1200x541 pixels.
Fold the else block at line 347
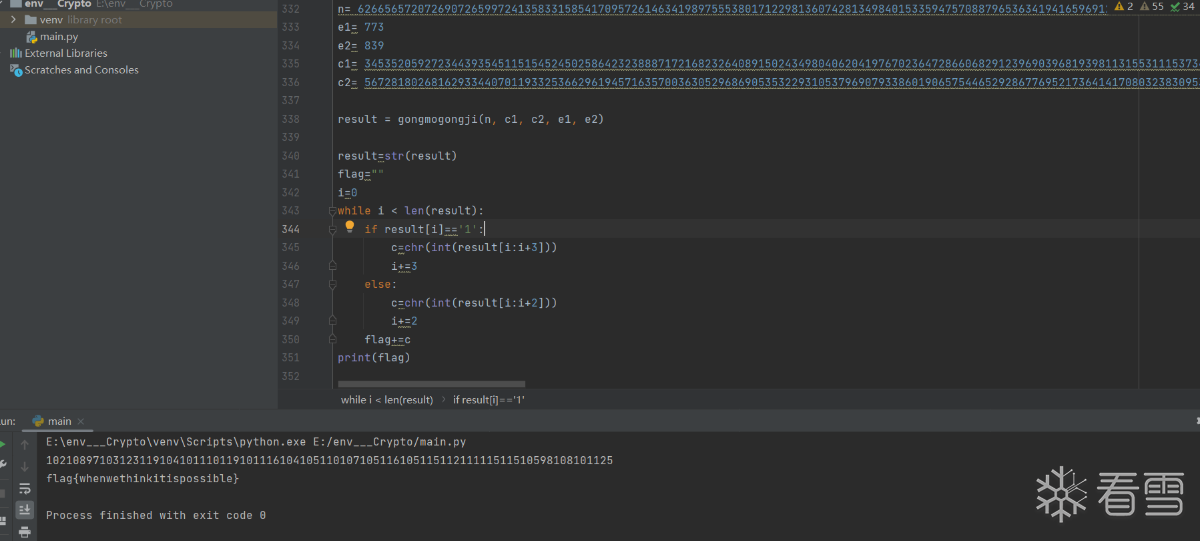point(333,285)
